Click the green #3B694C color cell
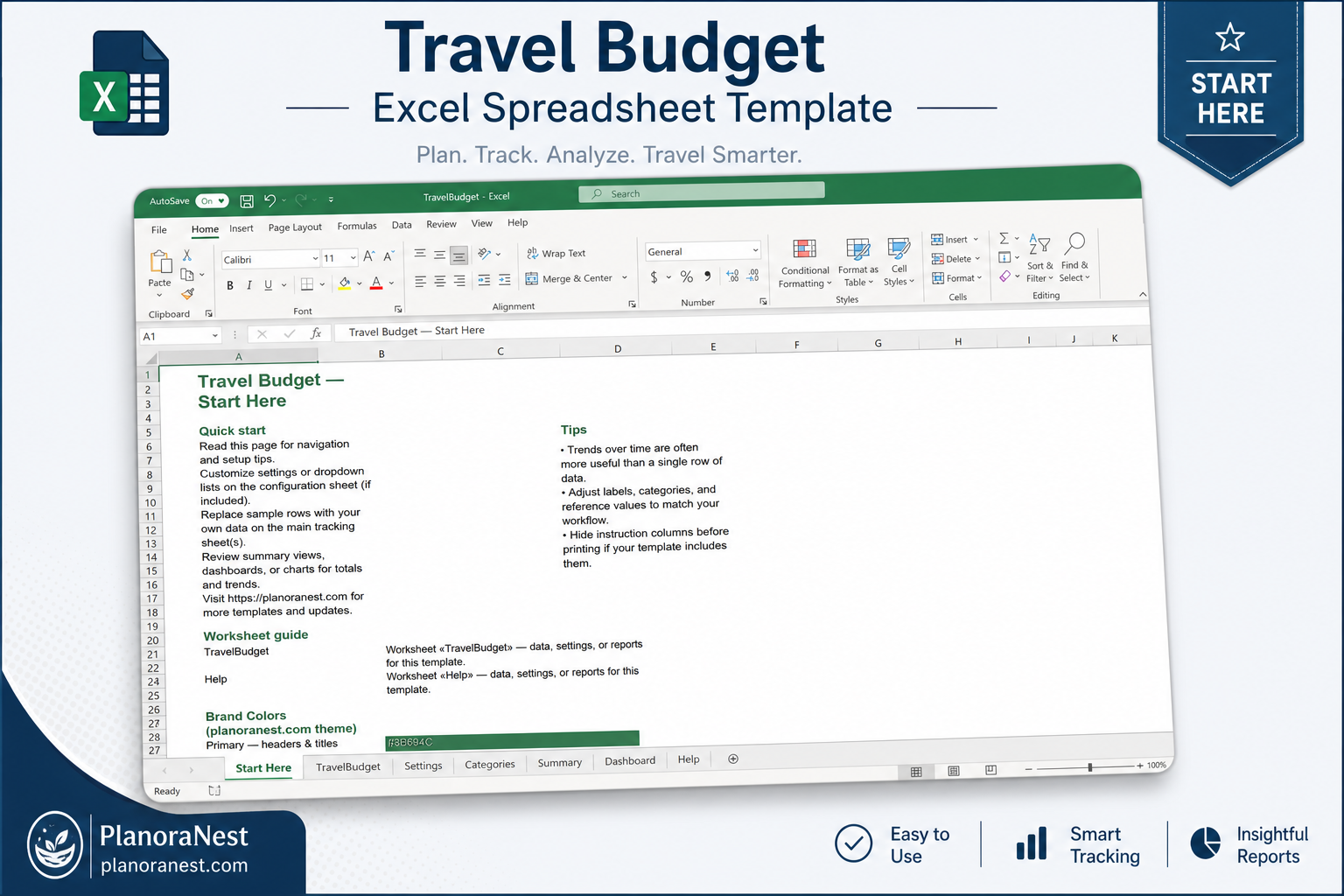1344x896 pixels. (x=513, y=740)
